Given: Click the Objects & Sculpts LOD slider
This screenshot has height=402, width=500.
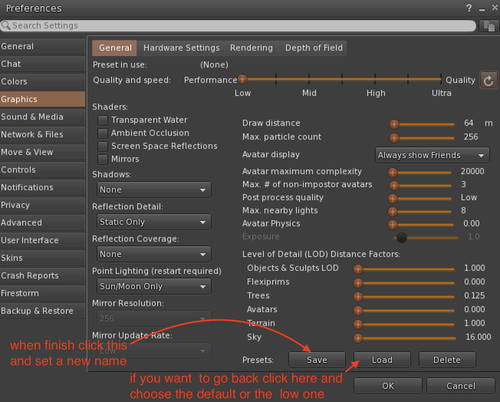Looking at the screenshot, I should 404,269.
